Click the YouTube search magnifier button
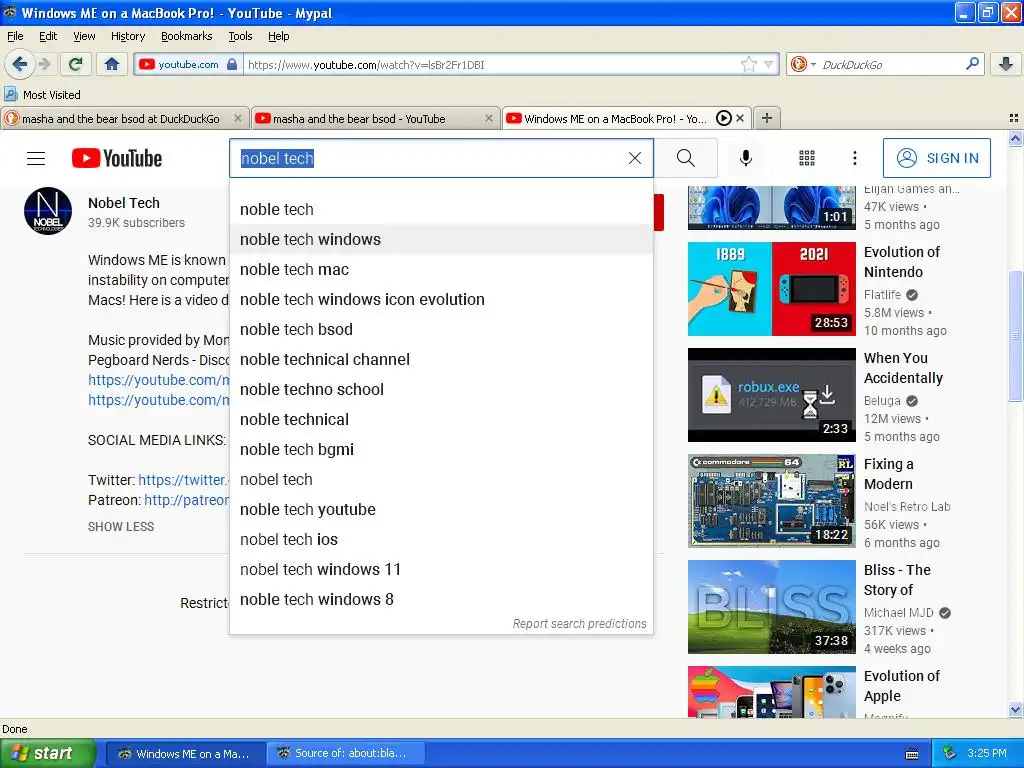 click(685, 158)
